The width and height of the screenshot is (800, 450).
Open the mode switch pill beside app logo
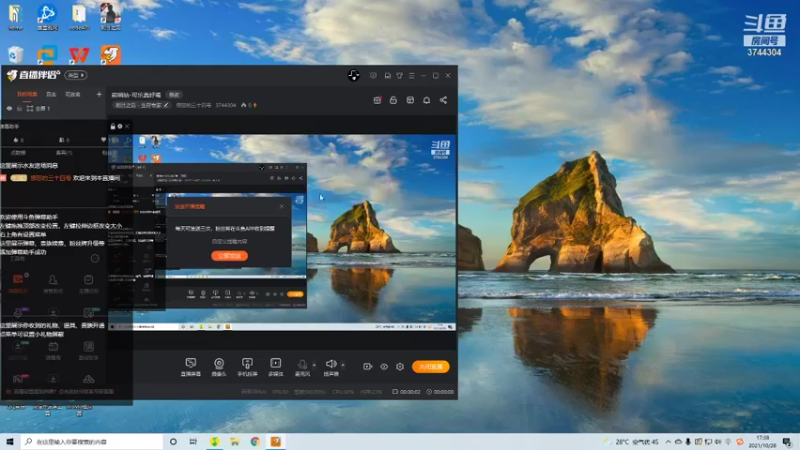pyautogui.click(x=76, y=76)
